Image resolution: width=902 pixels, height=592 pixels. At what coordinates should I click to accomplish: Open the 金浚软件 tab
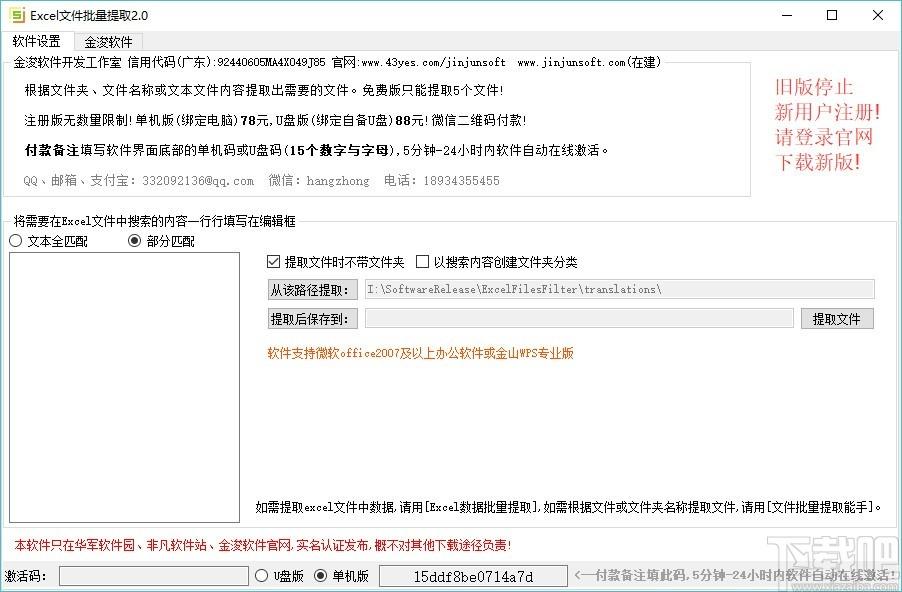[x=108, y=42]
